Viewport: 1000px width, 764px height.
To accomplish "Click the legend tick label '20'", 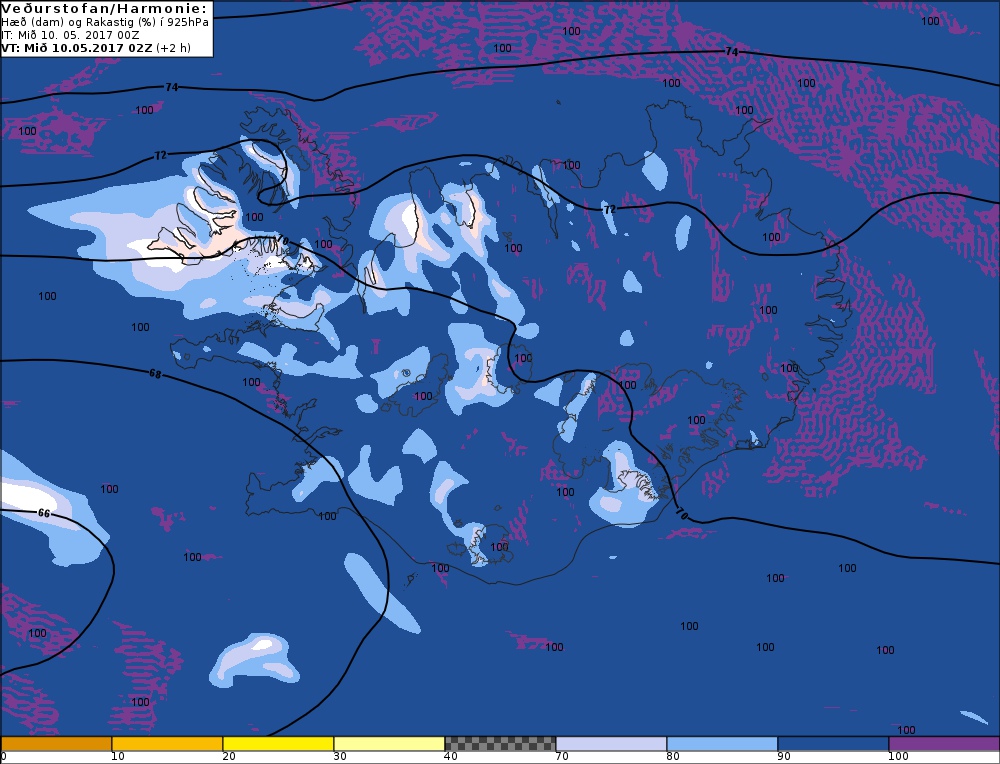I will coord(229,757).
